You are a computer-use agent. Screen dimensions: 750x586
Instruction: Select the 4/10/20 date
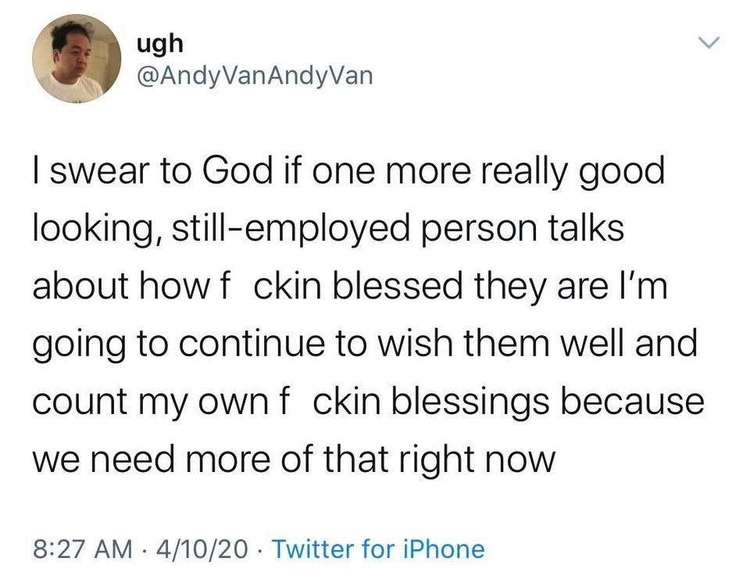click(204, 549)
